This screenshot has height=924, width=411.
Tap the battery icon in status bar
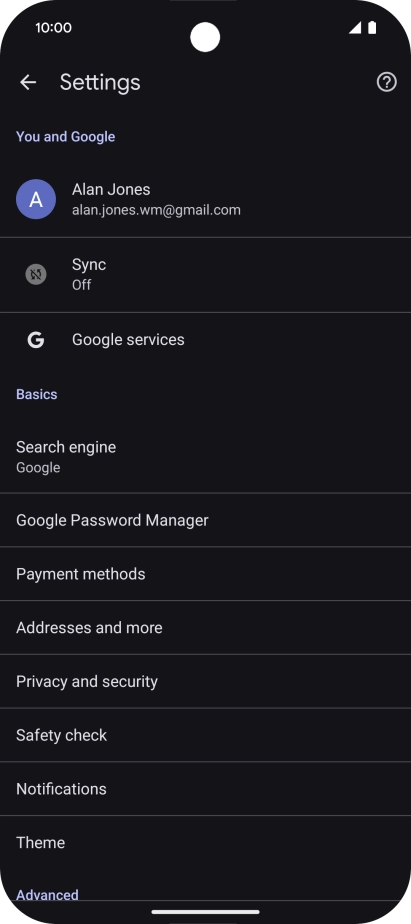tap(372, 28)
